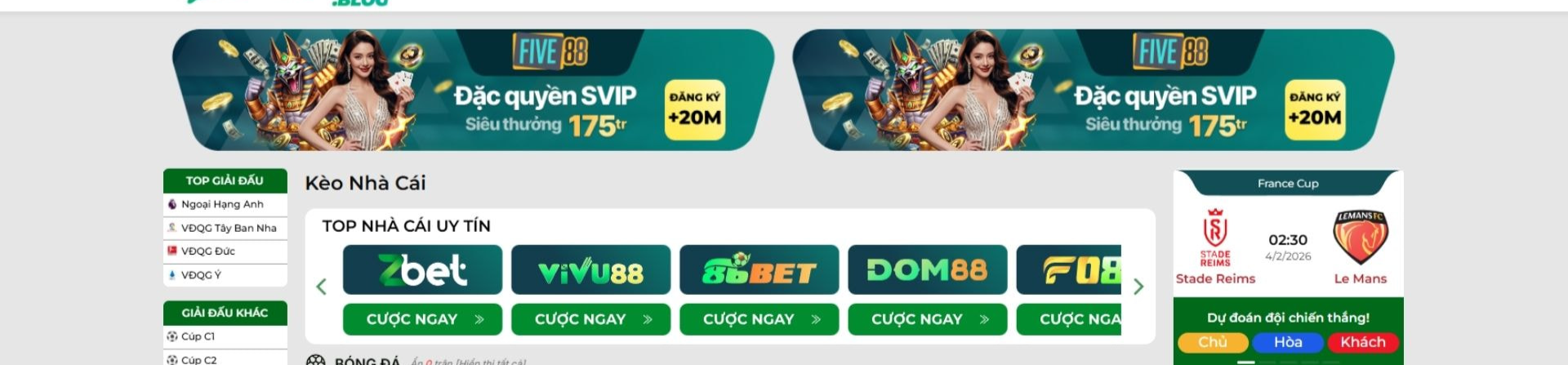Click the soccer ball icon beside BÓNG ĐÁ

point(315,360)
